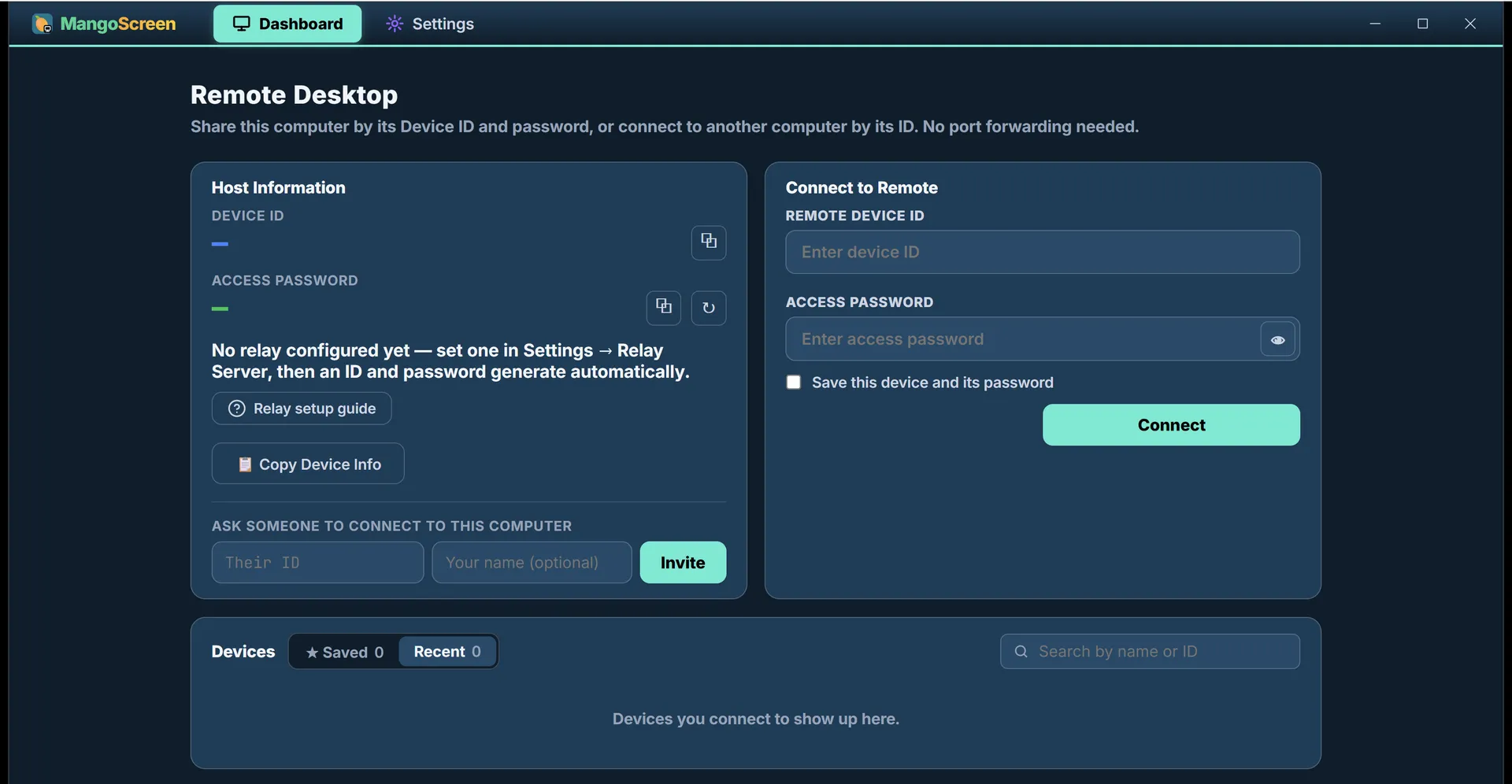
Task: Maximize the MangoScreen window
Action: [1422, 24]
